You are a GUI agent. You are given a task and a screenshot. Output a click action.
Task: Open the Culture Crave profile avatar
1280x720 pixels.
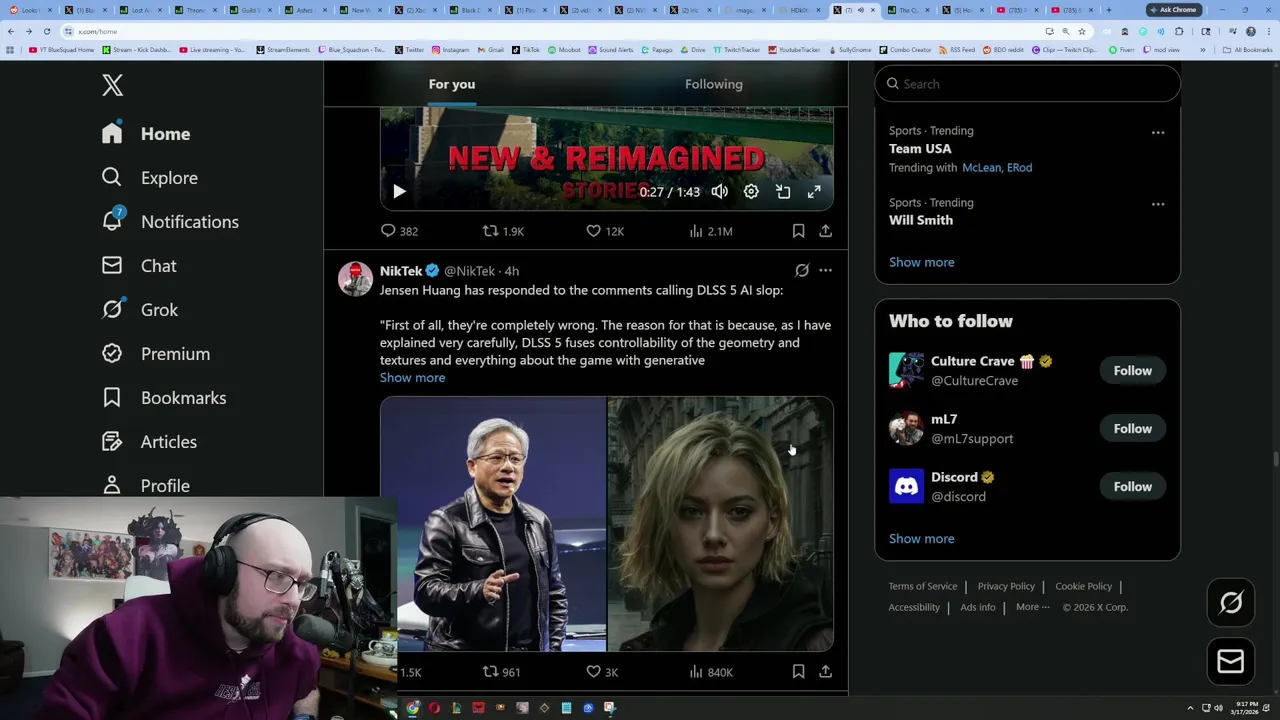point(906,371)
